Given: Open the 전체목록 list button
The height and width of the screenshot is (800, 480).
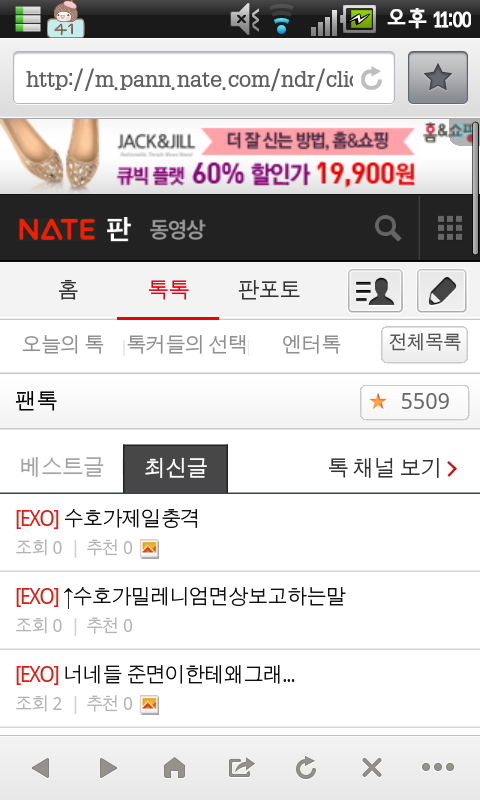Looking at the screenshot, I should 424,344.
